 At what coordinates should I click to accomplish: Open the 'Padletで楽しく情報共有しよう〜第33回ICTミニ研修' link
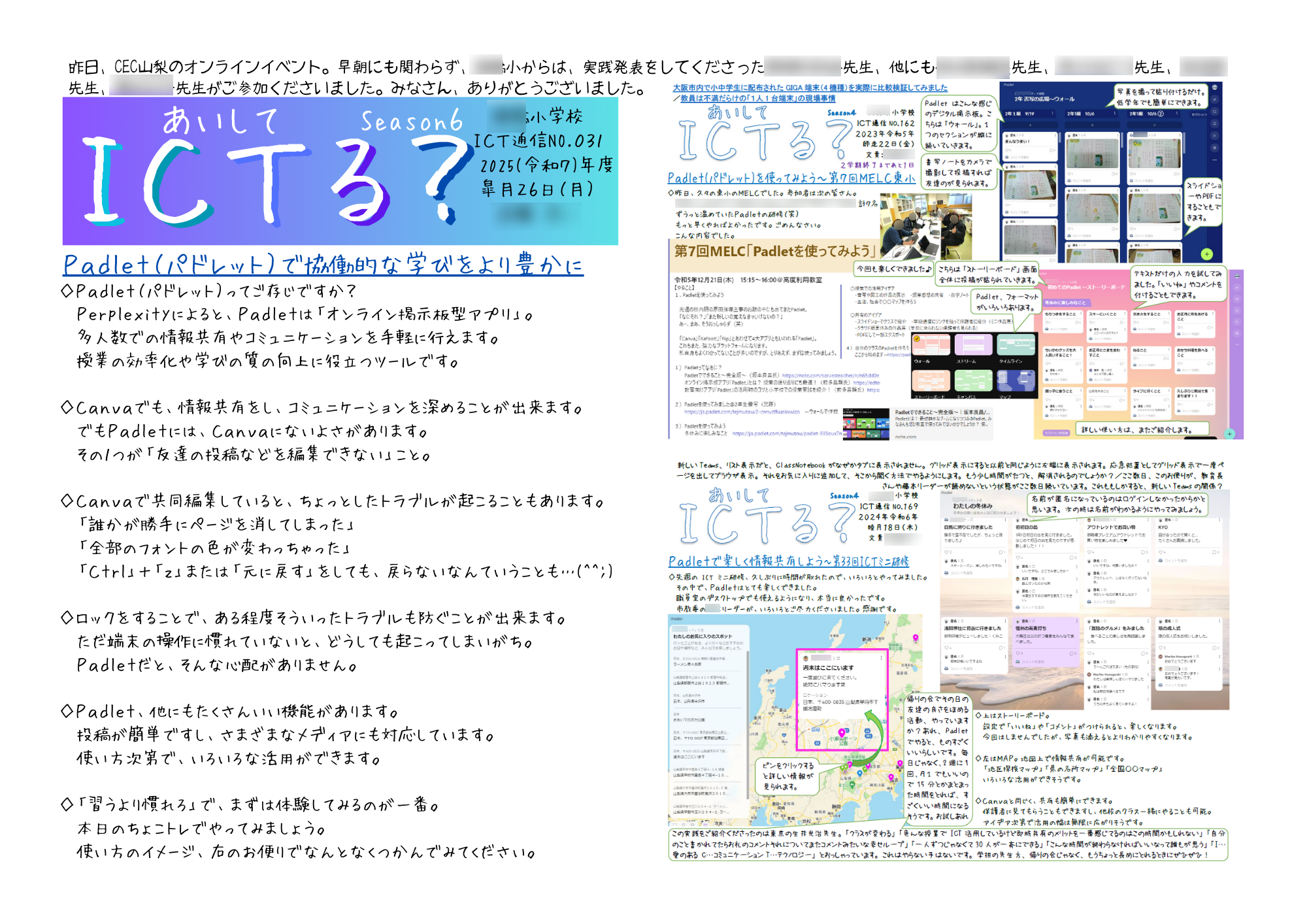[788, 561]
